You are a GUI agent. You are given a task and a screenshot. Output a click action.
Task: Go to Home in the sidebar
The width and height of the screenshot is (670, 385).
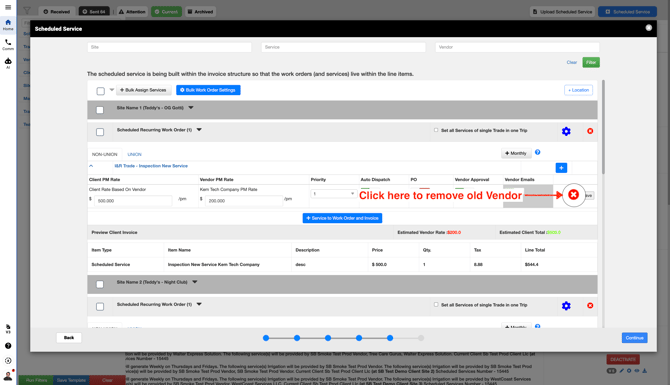tap(8, 25)
